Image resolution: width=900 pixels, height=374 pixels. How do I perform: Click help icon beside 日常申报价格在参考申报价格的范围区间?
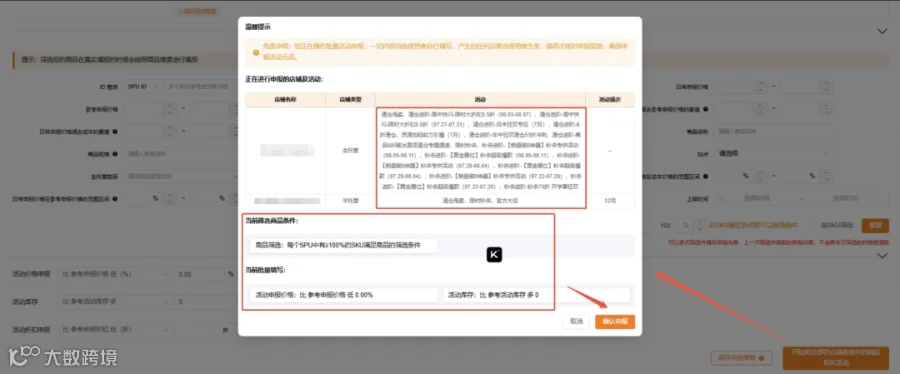(x=115, y=198)
